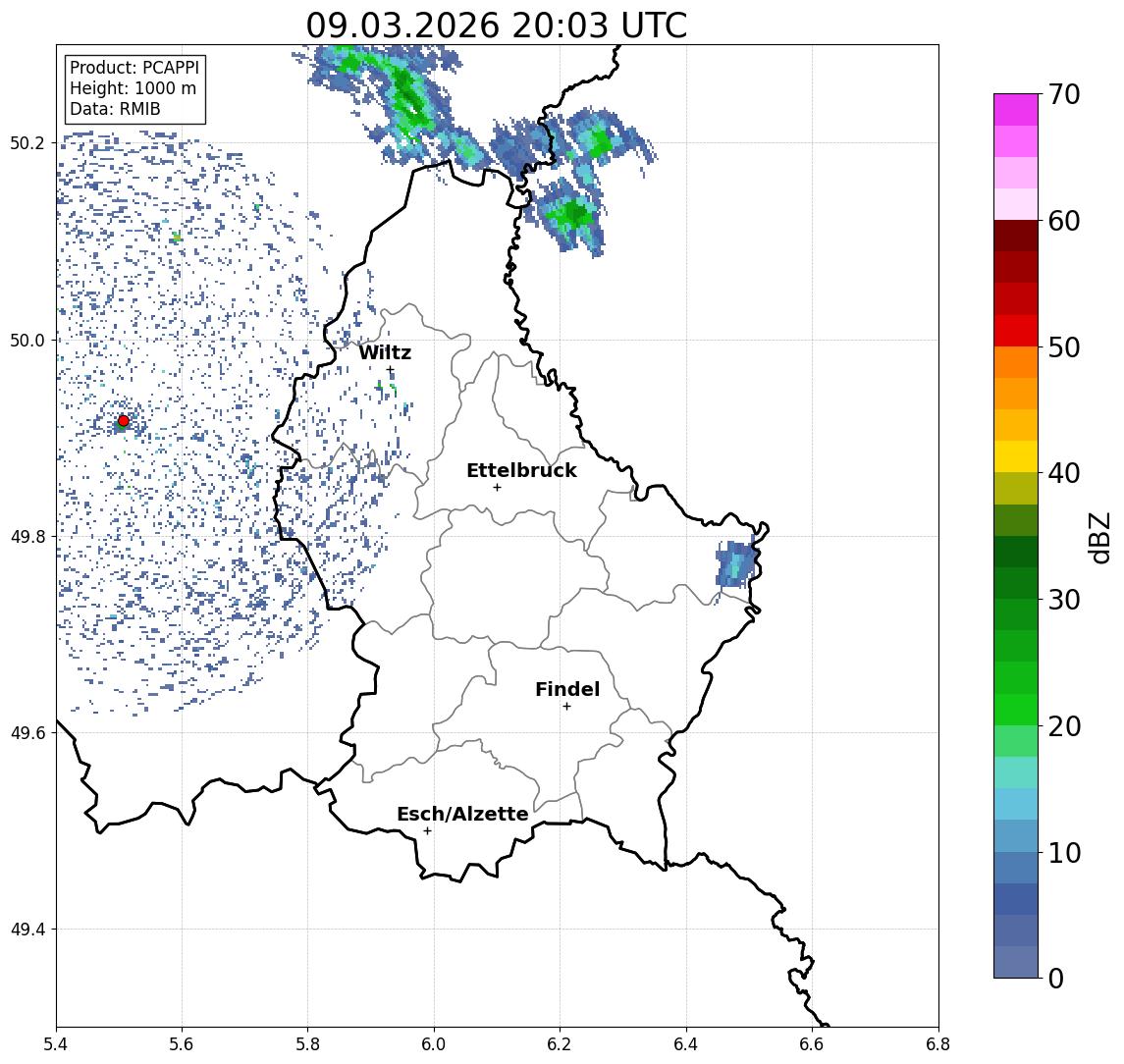
Task: Click the 20 tick on colorbar
Action: (x=1064, y=725)
